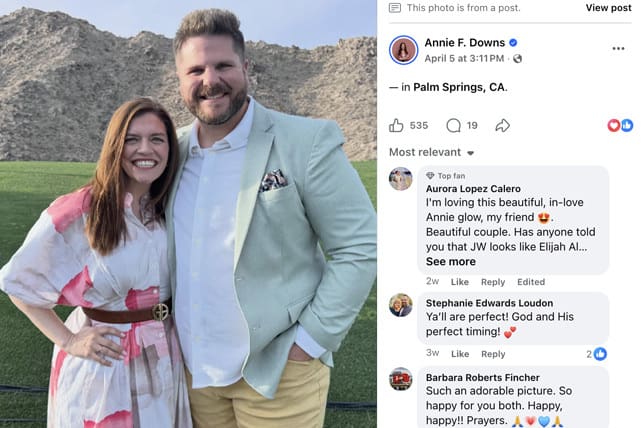Click the share arrow icon
This screenshot has height=428, width=642.
click(502, 125)
